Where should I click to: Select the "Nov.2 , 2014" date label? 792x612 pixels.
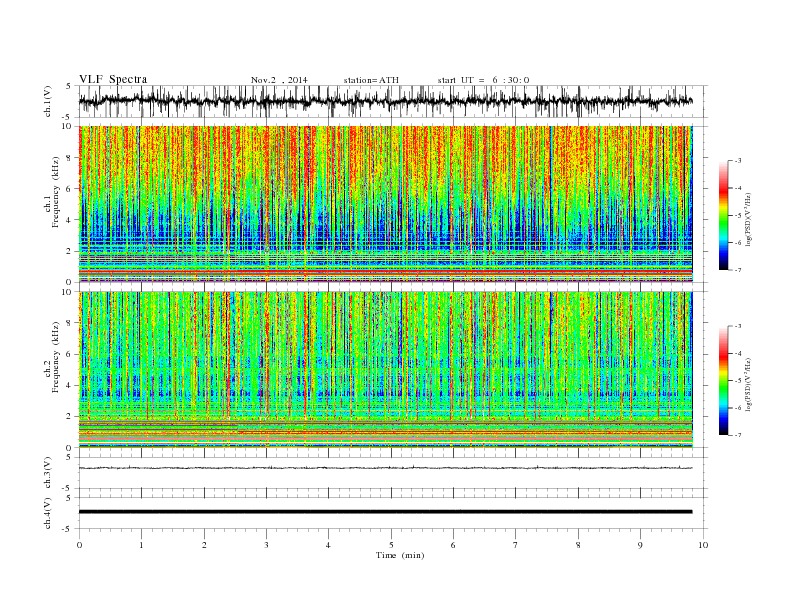point(279,80)
